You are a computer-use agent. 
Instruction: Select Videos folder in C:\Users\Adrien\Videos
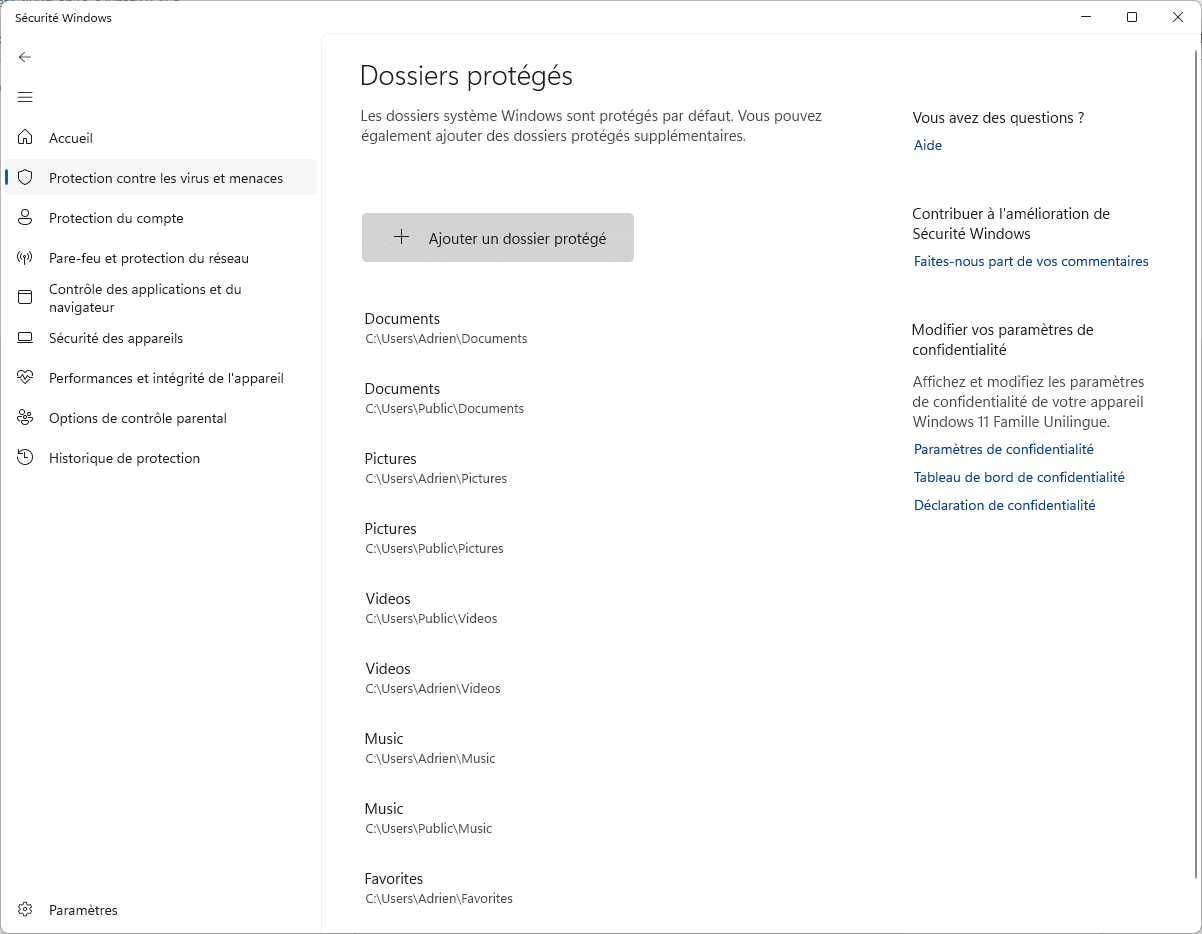click(433, 678)
